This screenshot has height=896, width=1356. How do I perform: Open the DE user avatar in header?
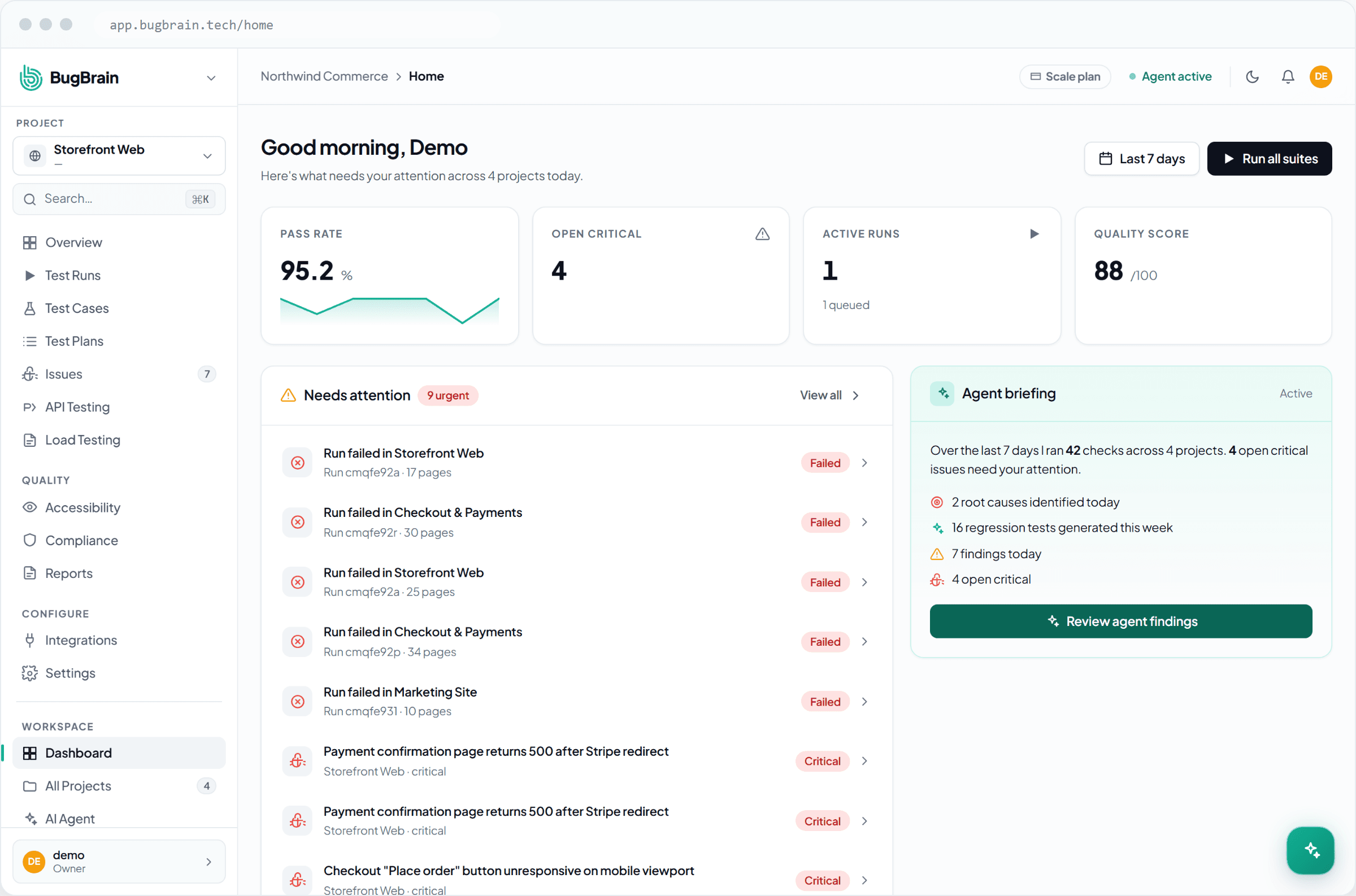pos(1320,77)
